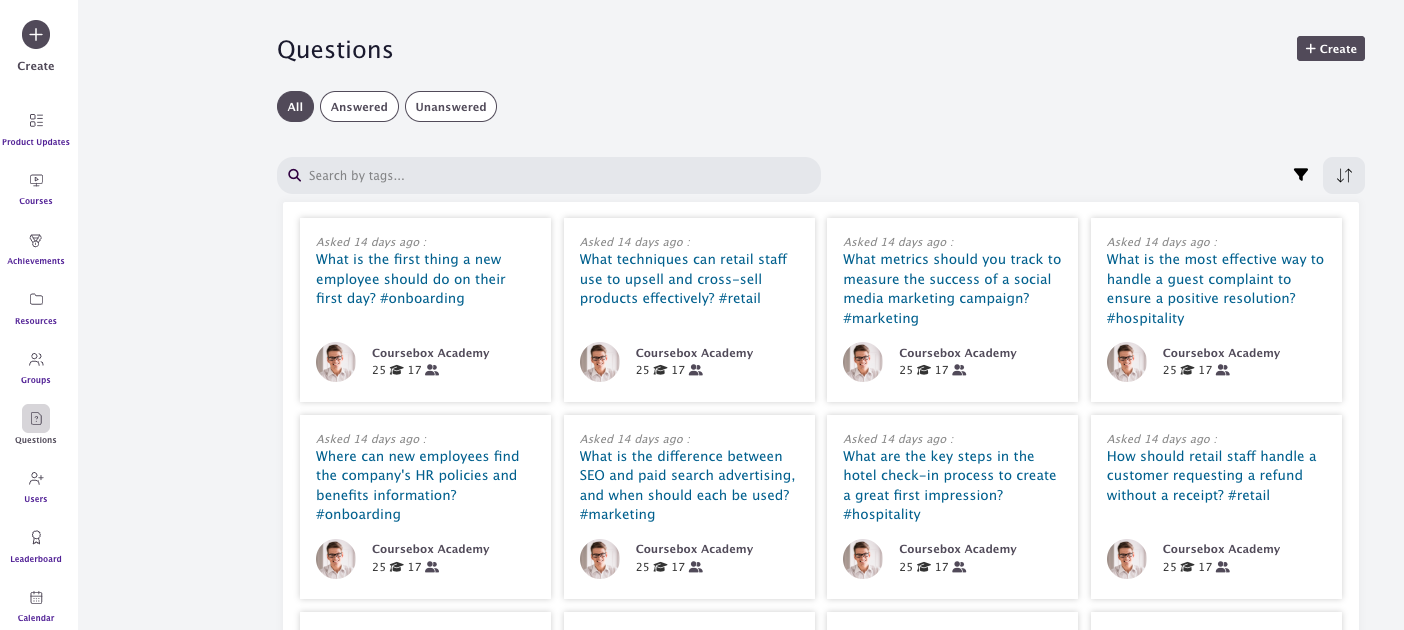1404x630 pixels.
Task: Open the Calendar sidebar icon
Action: 36,597
